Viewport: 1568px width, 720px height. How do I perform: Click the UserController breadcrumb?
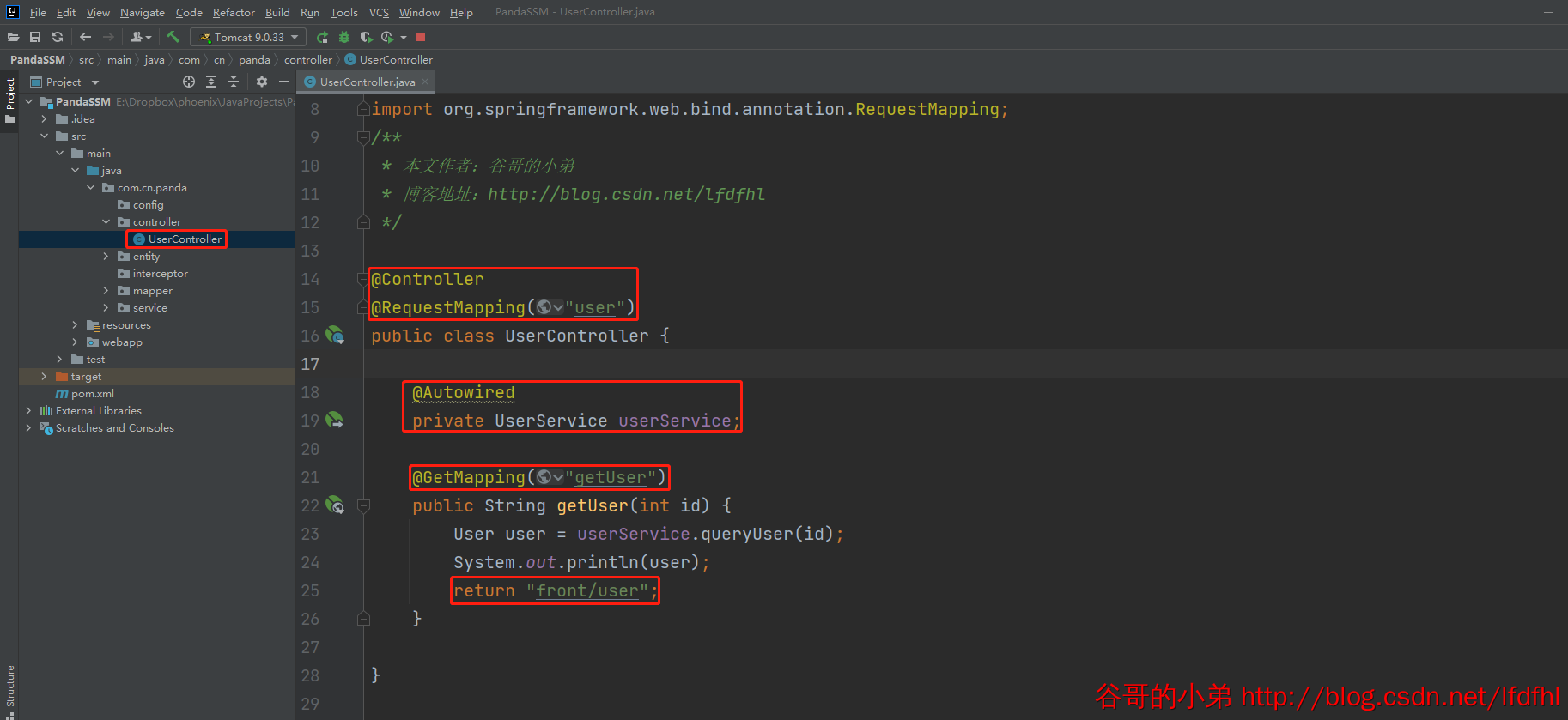[389, 59]
